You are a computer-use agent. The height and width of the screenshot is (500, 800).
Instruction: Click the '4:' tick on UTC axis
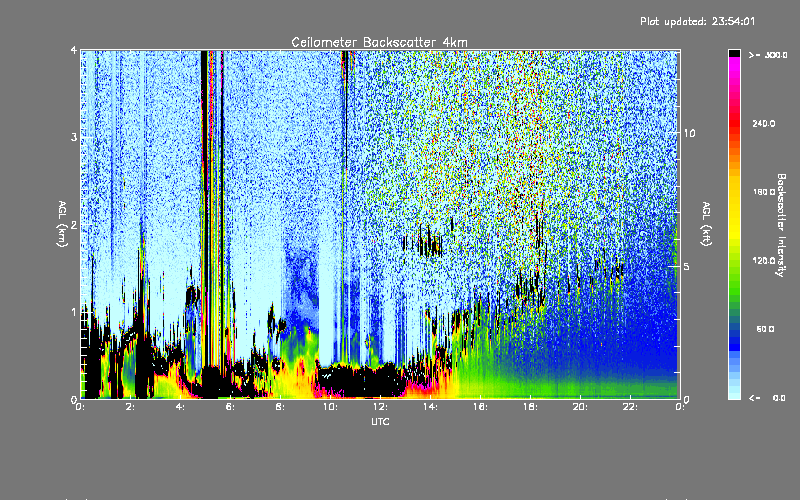coord(181,407)
